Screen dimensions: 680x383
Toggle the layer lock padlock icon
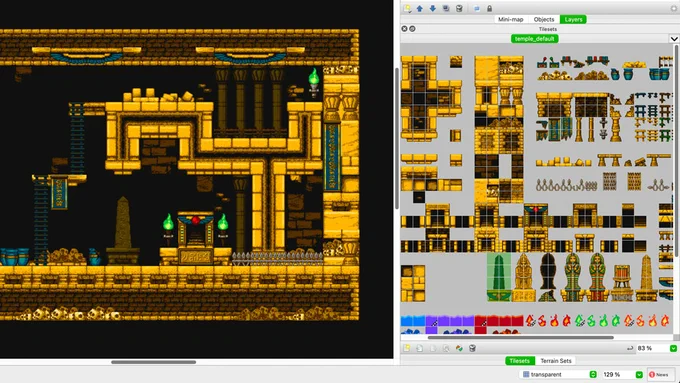point(489,8)
